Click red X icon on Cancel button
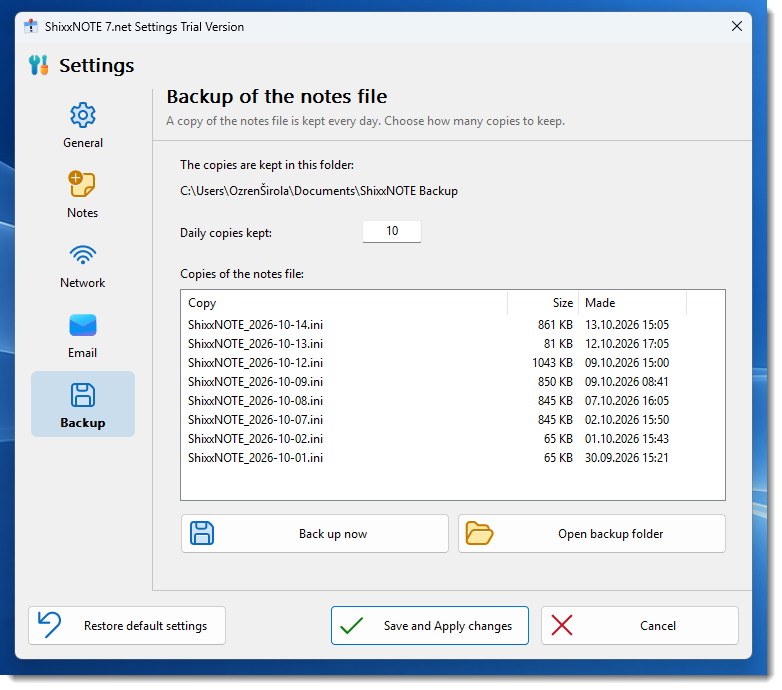The height and width of the screenshot is (690, 782). [x=562, y=625]
